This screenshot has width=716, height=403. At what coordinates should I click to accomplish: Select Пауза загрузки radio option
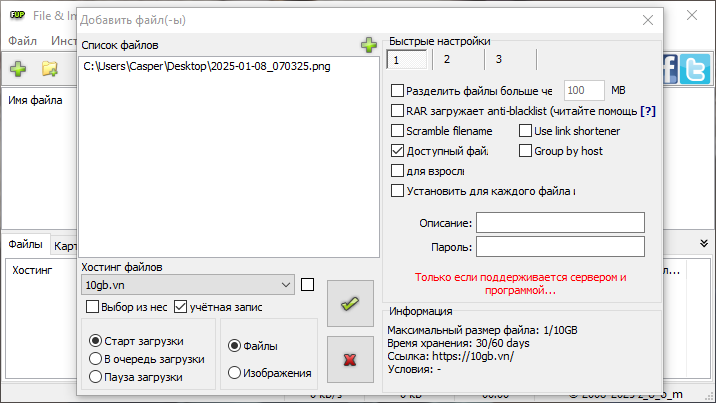(x=95, y=377)
